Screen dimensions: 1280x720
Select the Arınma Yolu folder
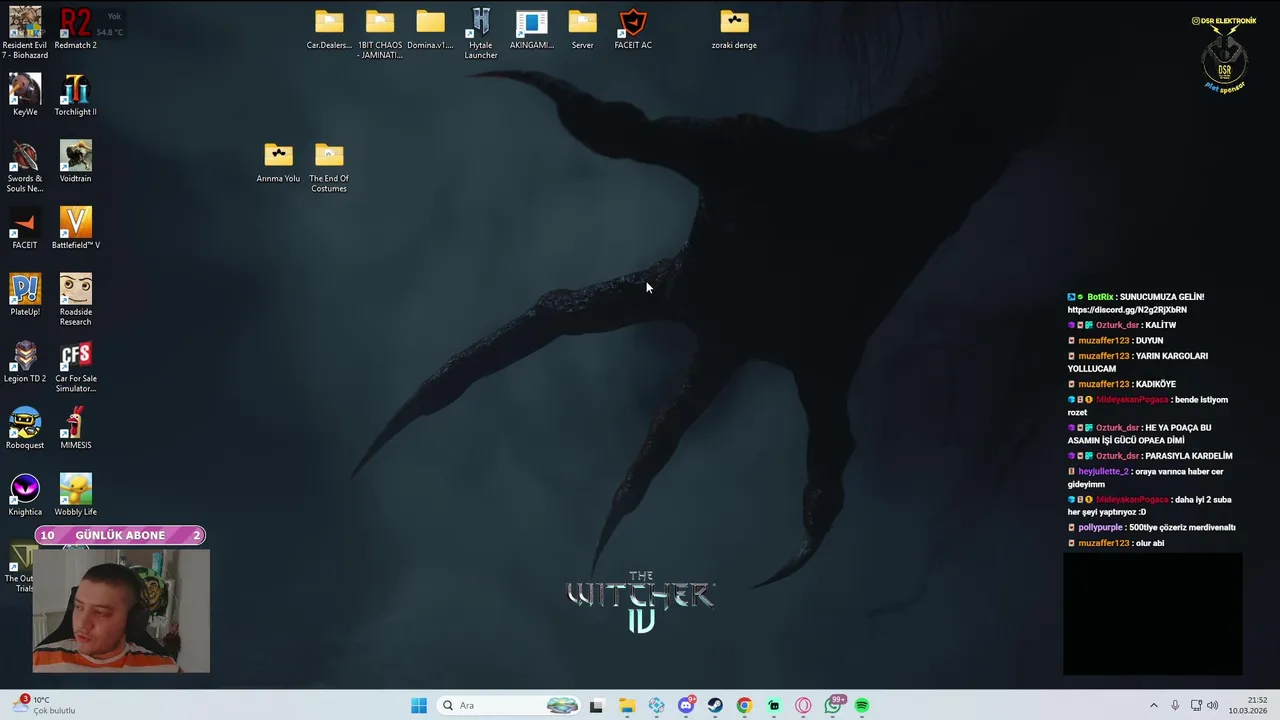point(278,162)
